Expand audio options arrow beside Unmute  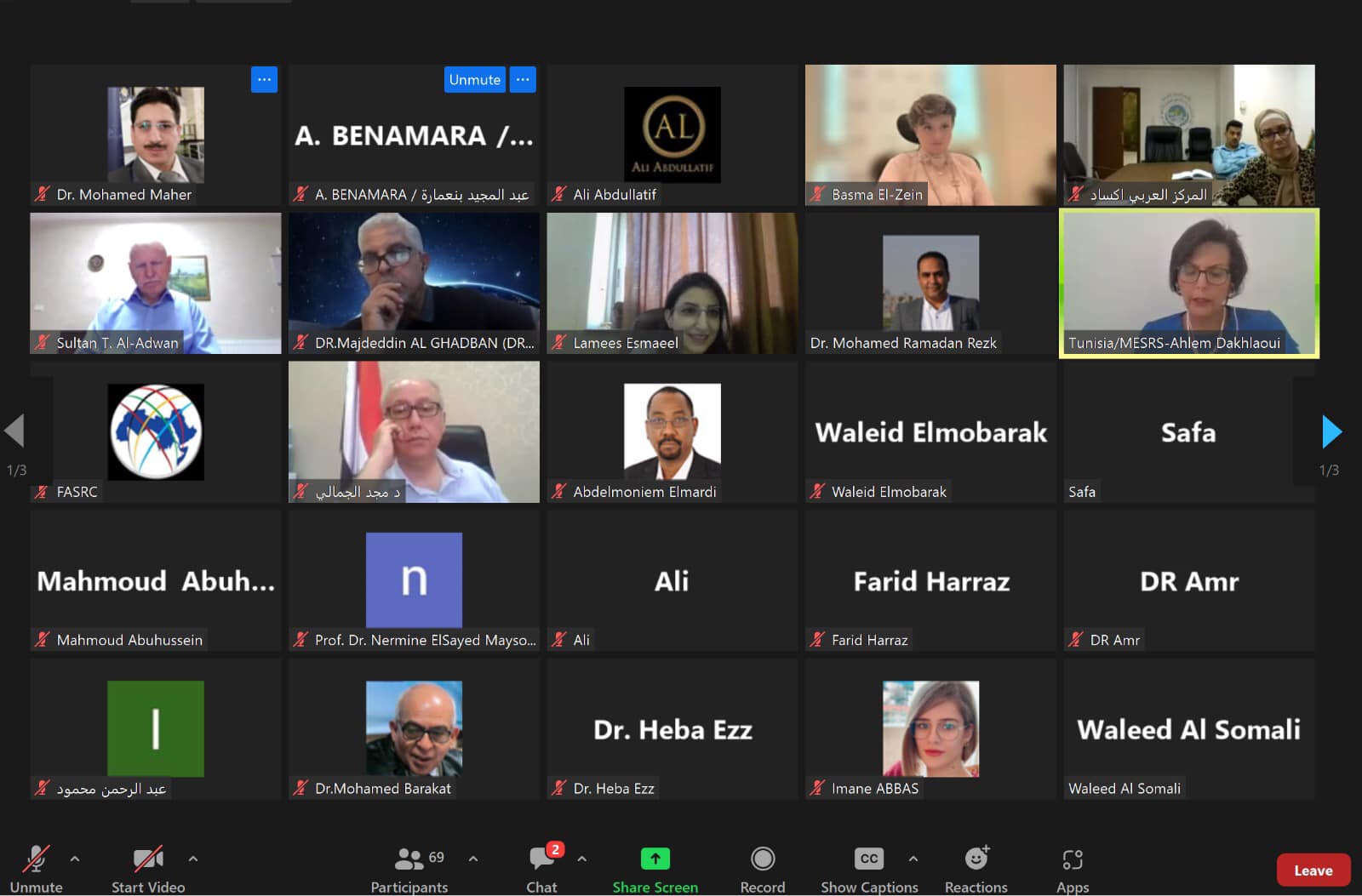75,859
